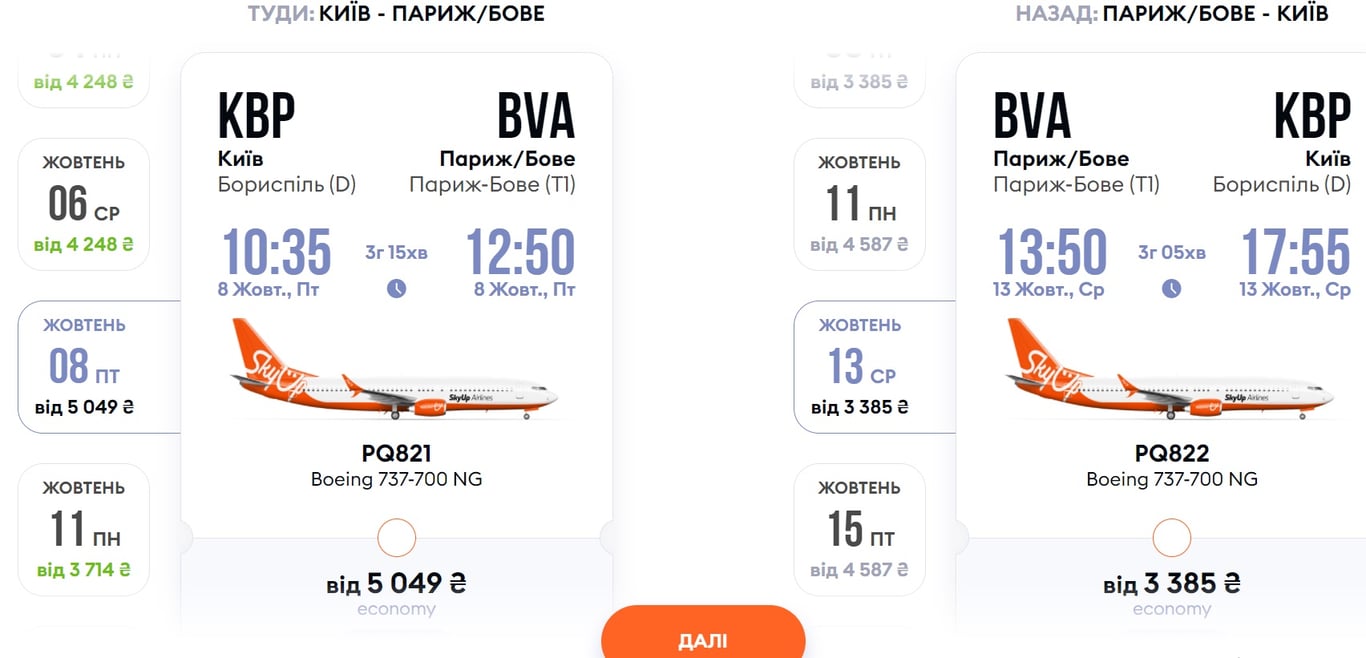The width and height of the screenshot is (1366, 658).
Task: Click the partially visible top outbound date від 4 248 ₴
Action: tap(84, 82)
